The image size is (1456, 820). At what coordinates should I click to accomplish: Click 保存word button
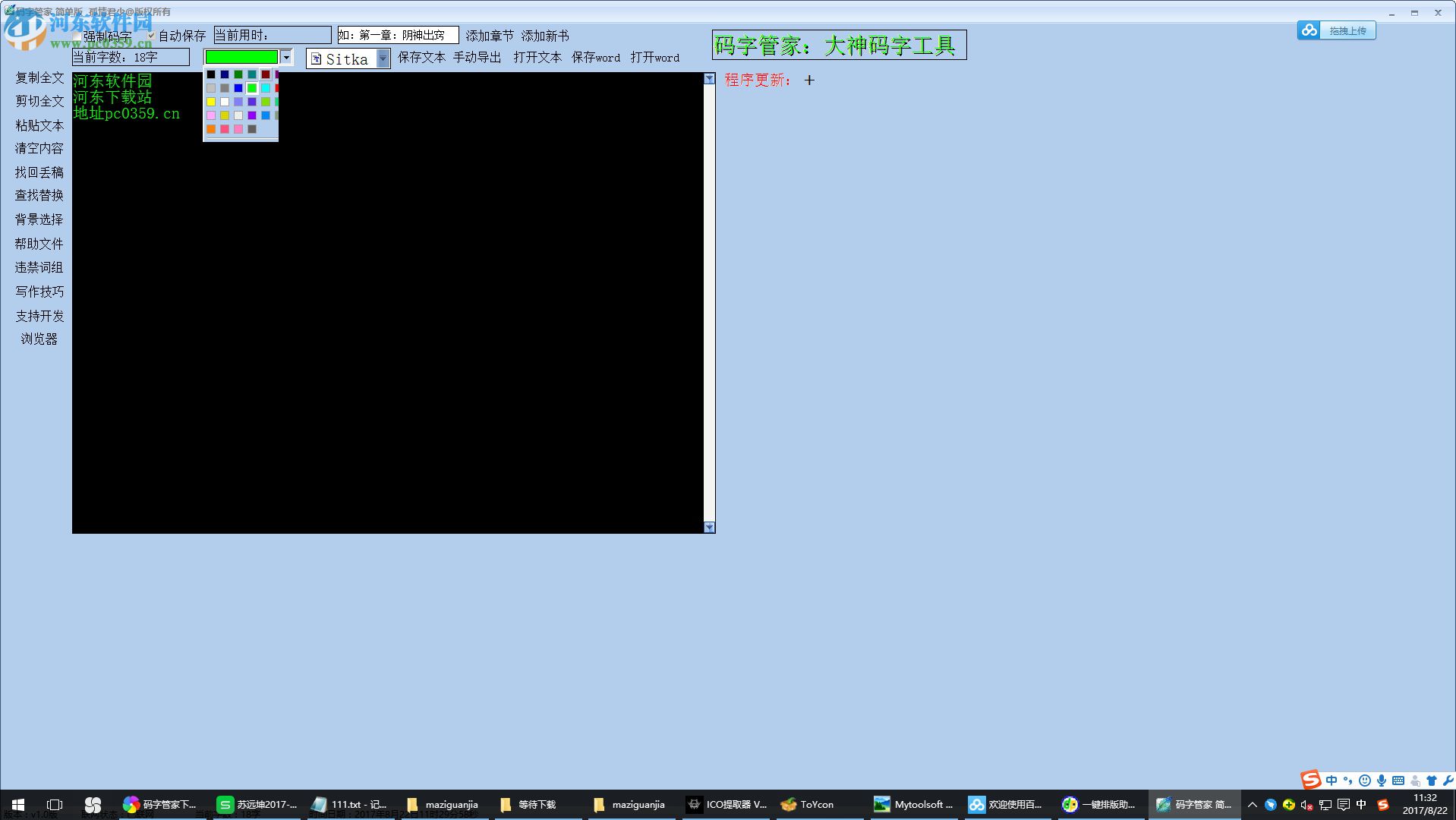(x=596, y=58)
